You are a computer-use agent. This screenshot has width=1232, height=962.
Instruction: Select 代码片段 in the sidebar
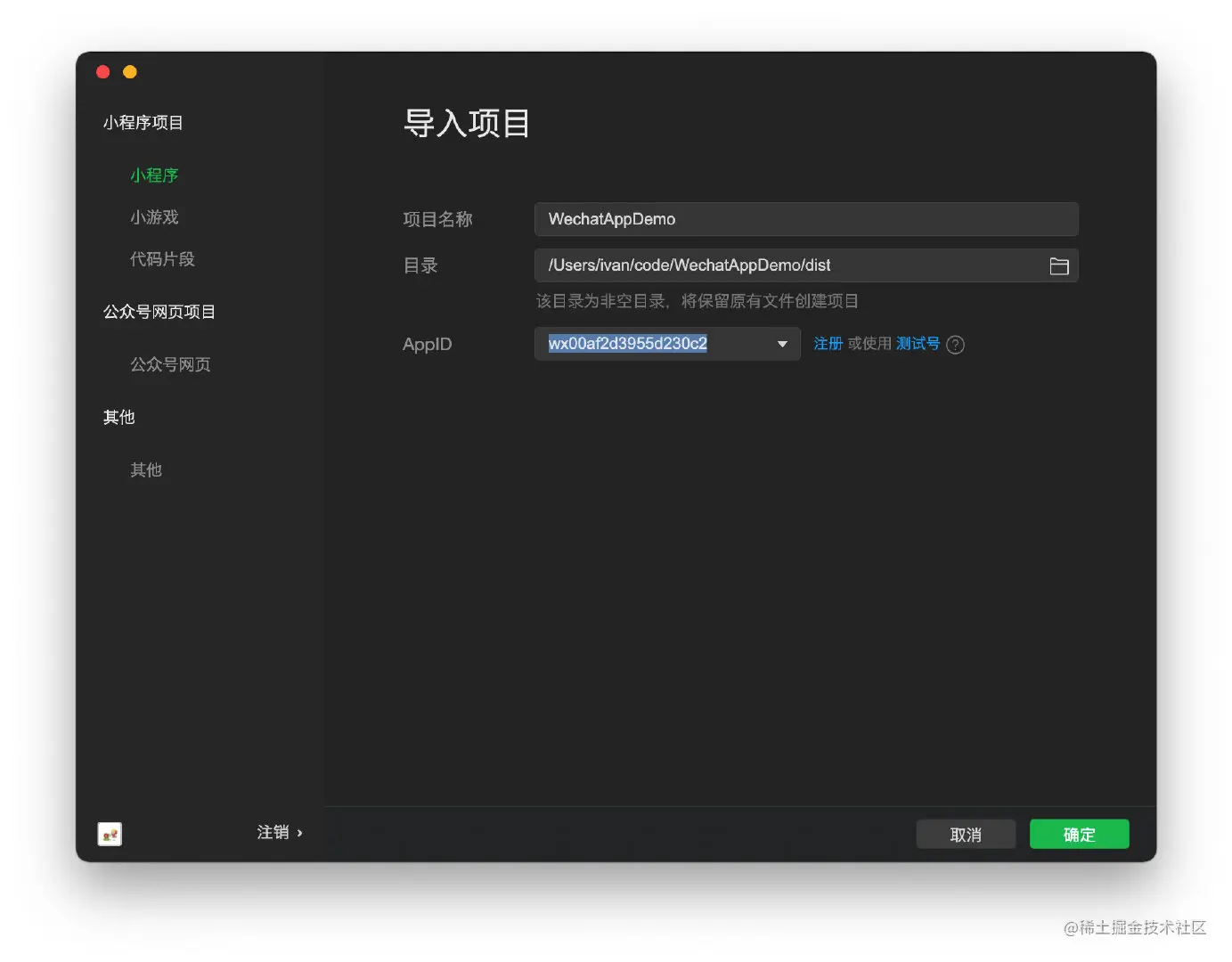tap(162, 258)
